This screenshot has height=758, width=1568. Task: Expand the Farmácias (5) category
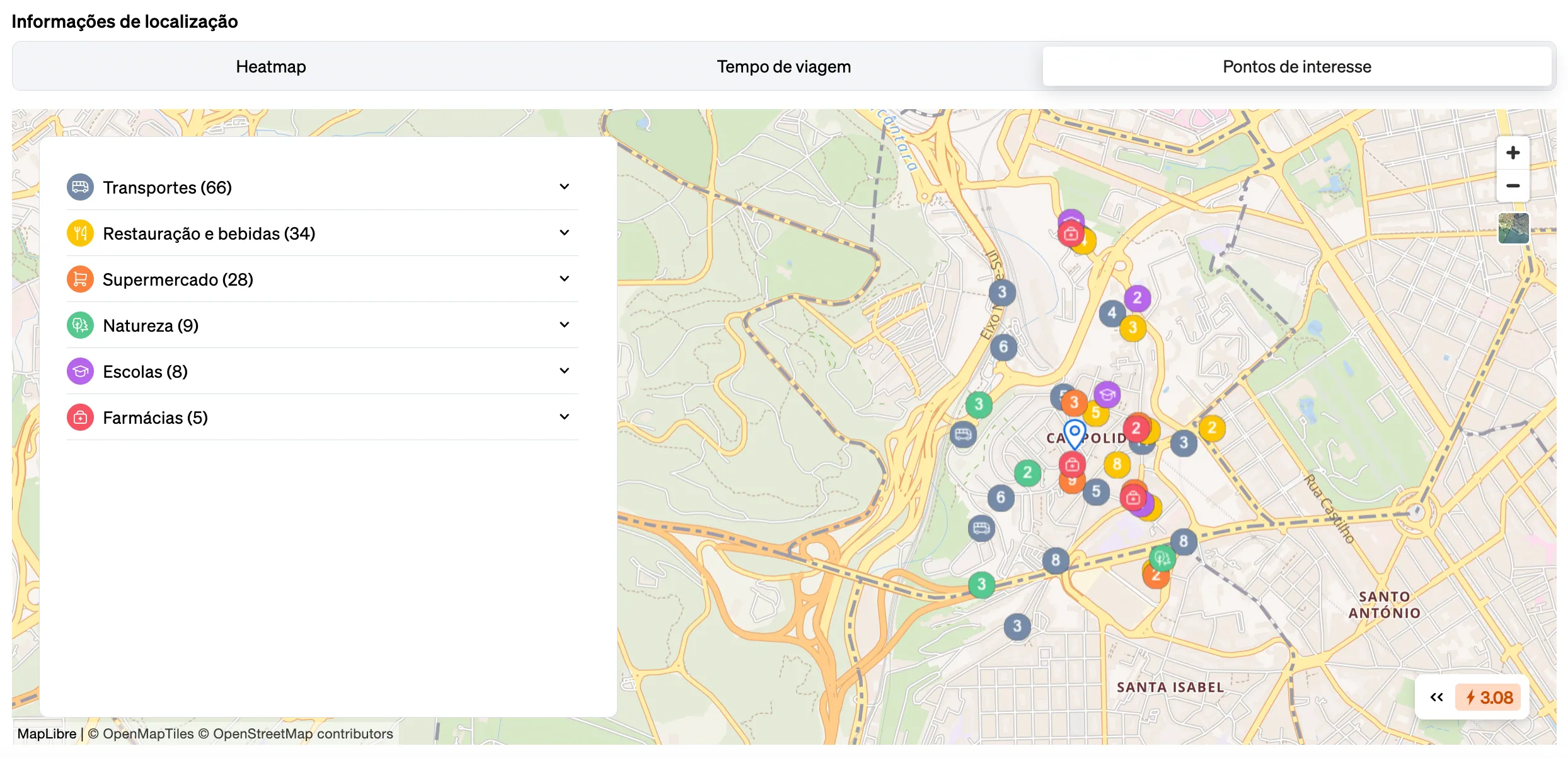click(322, 417)
